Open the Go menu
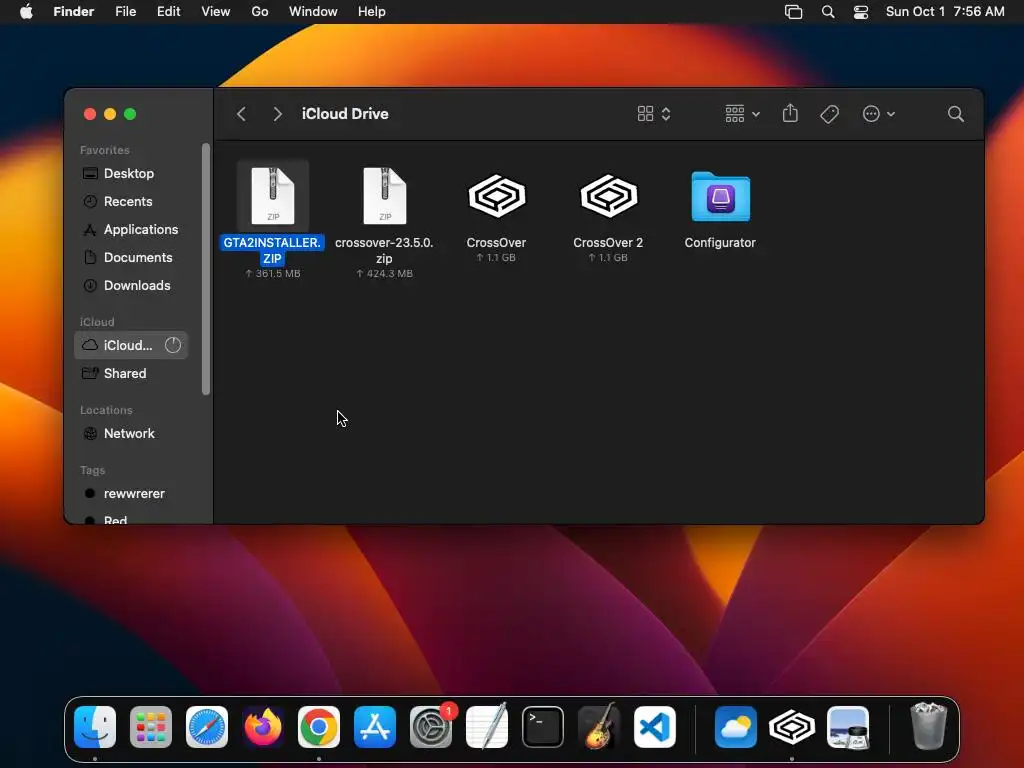Viewport: 1024px width, 768px height. pos(260,12)
